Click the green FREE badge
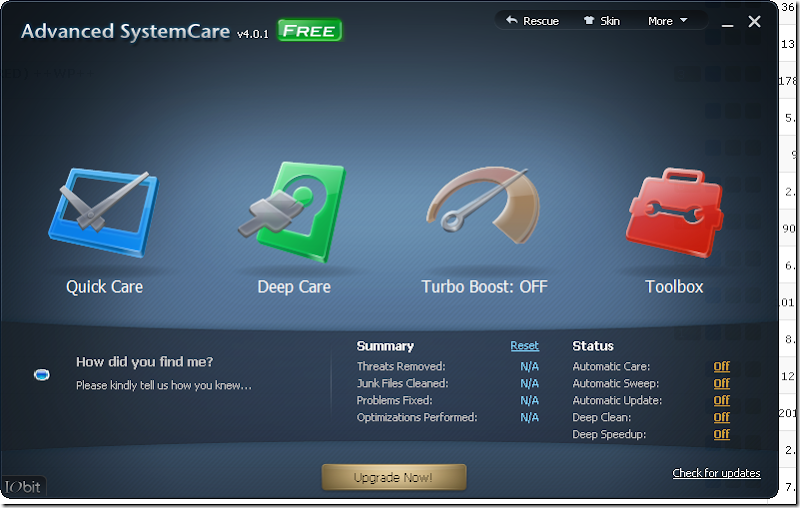This screenshot has width=800, height=508. [309, 31]
